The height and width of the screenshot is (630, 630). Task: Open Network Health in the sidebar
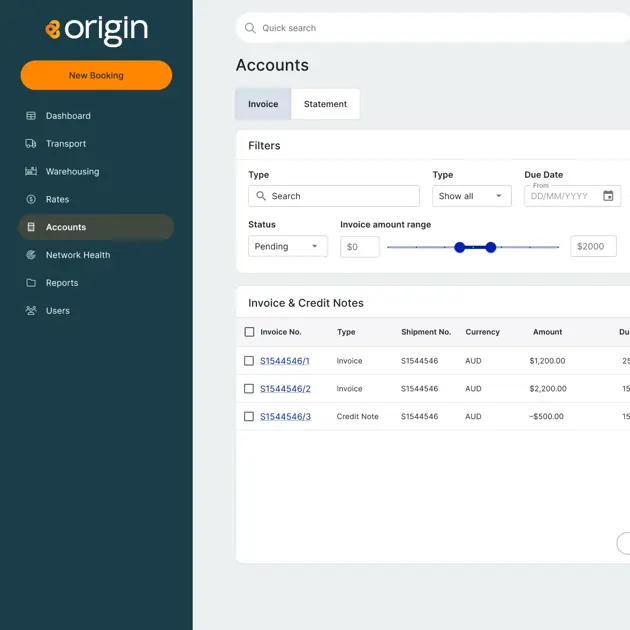click(78, 255)
